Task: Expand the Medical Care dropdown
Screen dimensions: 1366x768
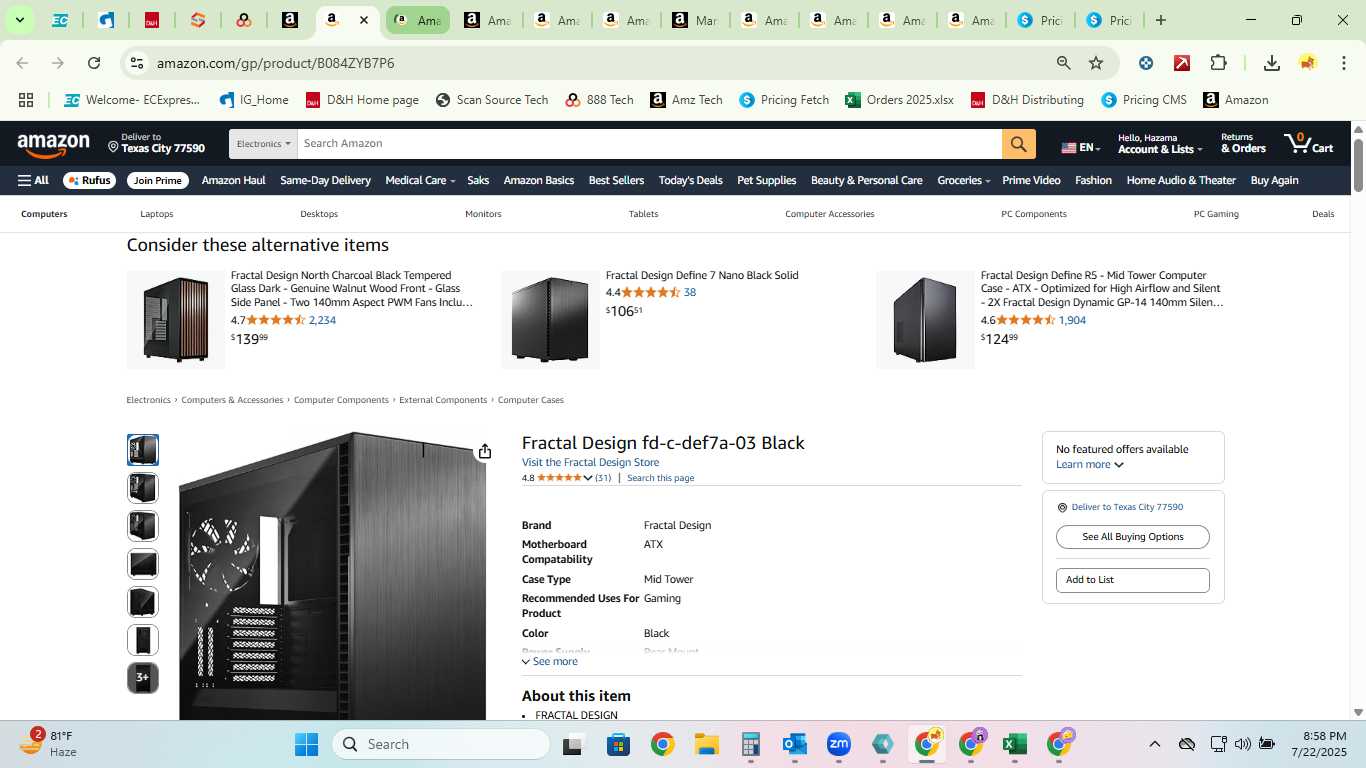Action: click(x=420, y=181)
